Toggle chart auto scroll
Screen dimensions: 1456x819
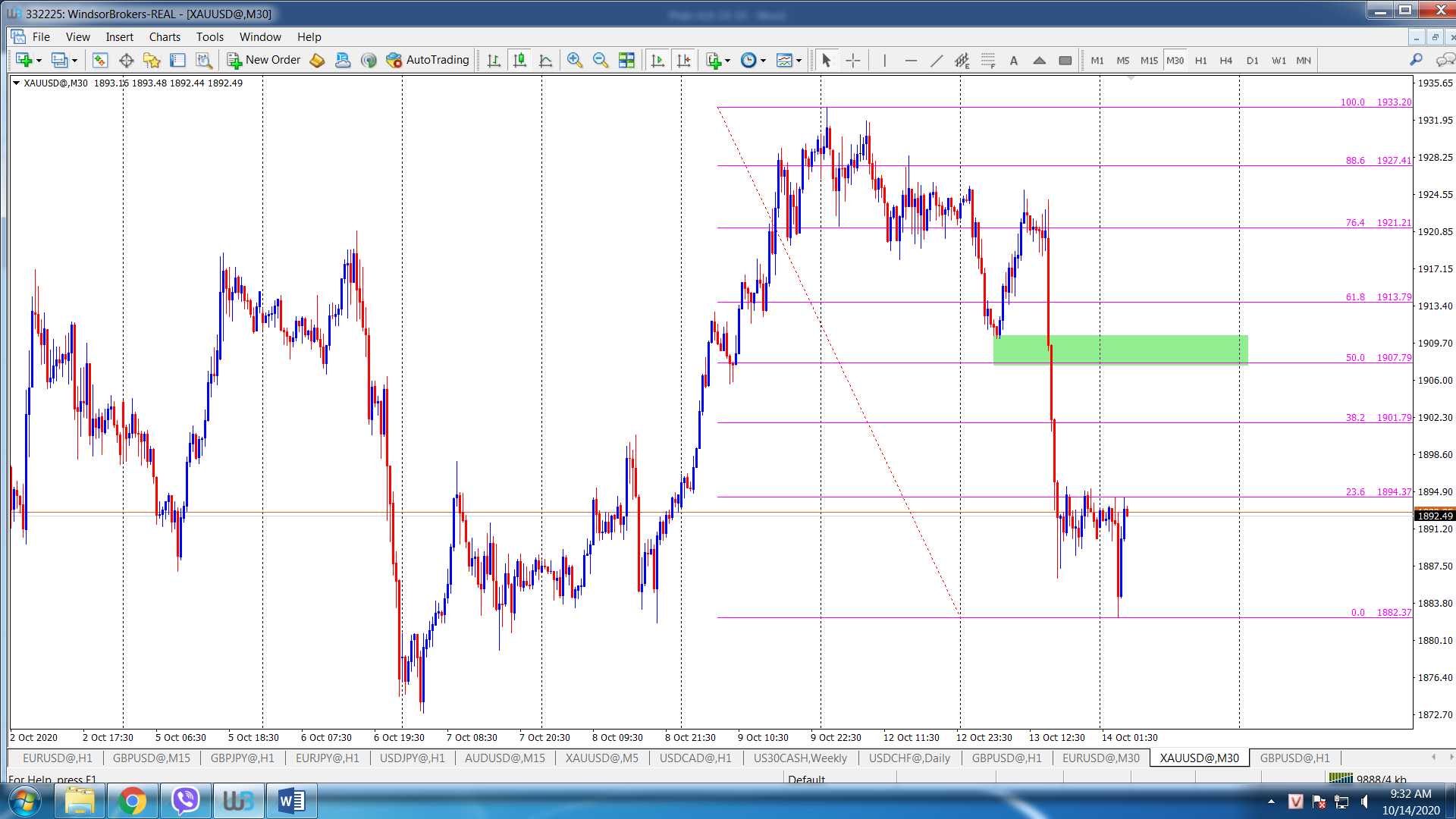(x=657, y=61)
